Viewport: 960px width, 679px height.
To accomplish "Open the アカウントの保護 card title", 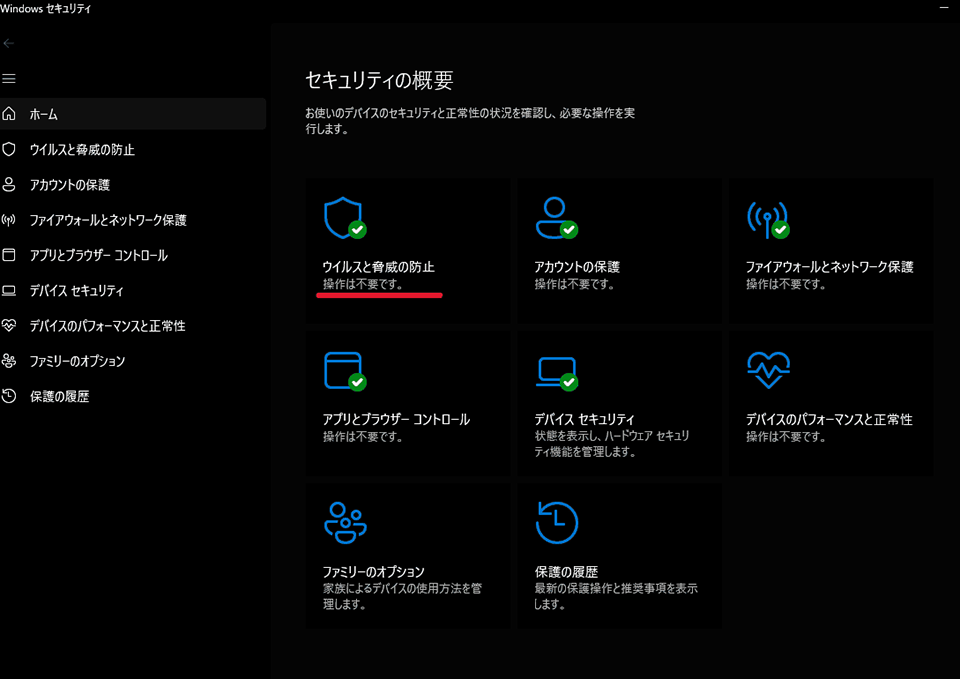I will tap(577, 267).
